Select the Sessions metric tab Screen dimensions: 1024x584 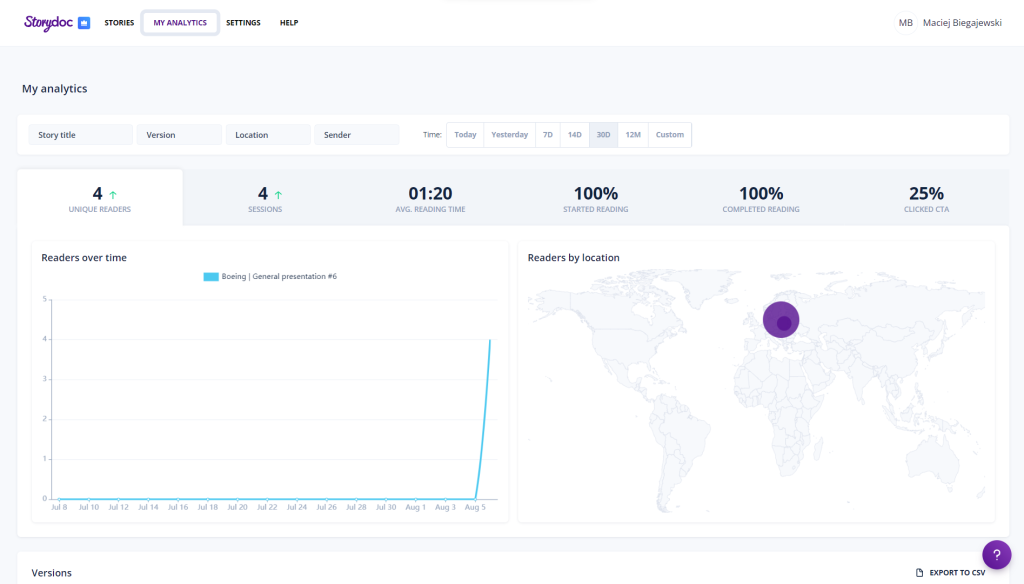tap(265, 198)
